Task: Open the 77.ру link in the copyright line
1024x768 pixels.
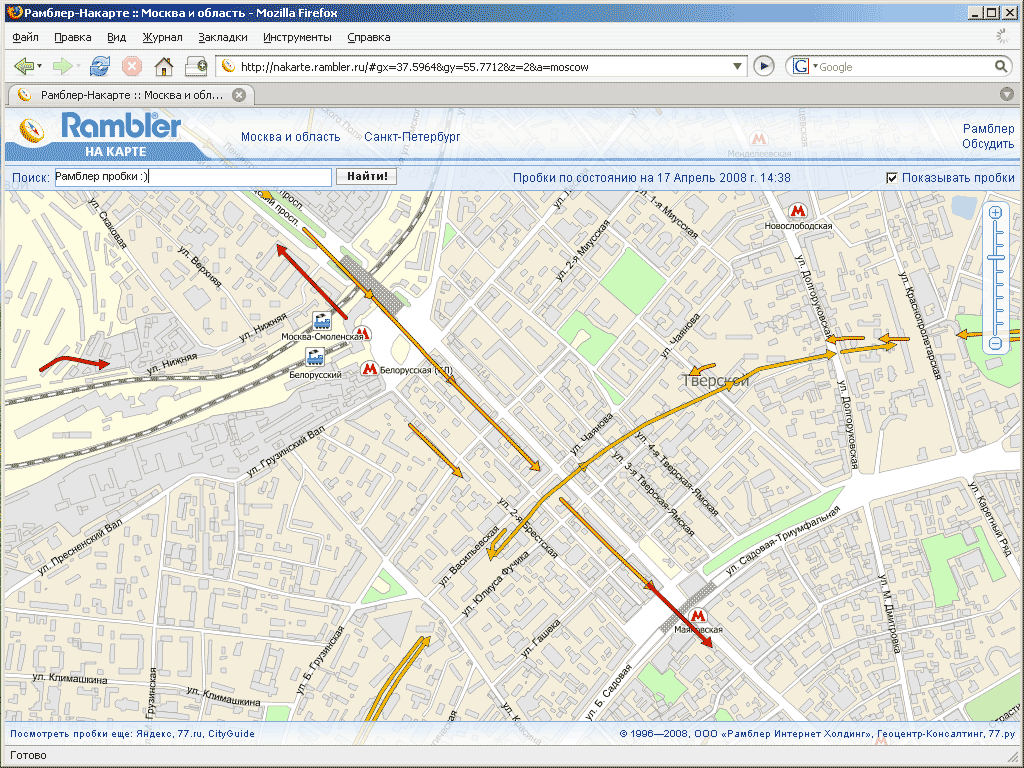Action: pyautogui.click(x=1002, y=734)
